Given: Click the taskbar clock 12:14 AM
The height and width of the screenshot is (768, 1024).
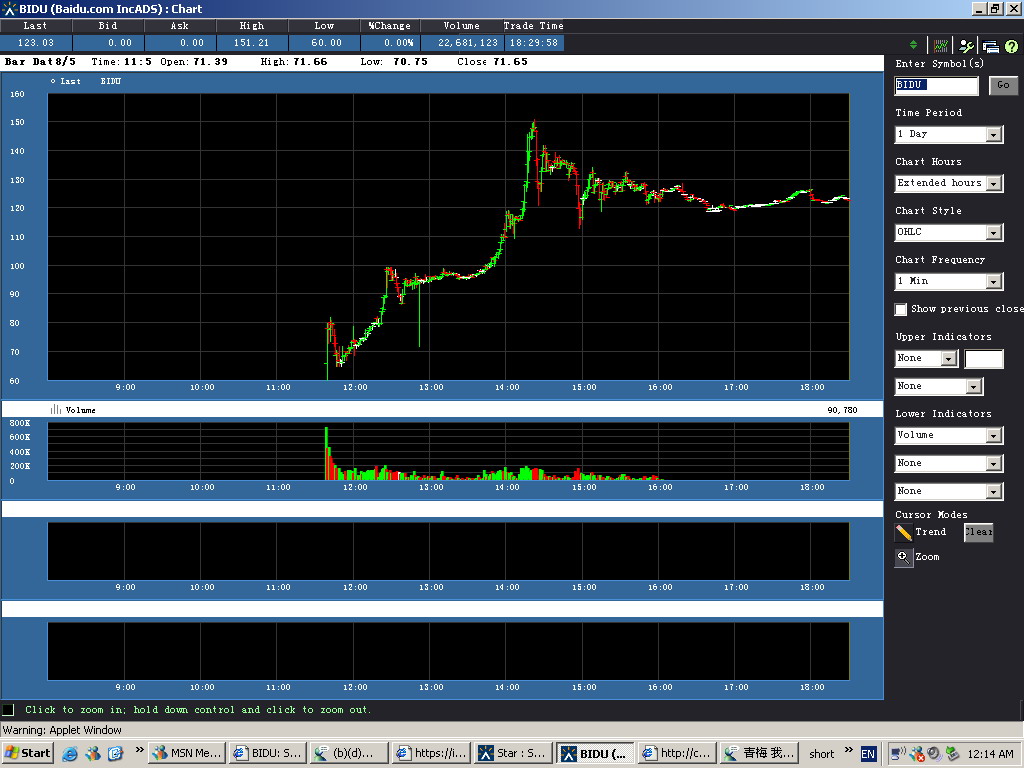Looking at the screenshot, I should (990, 754).
